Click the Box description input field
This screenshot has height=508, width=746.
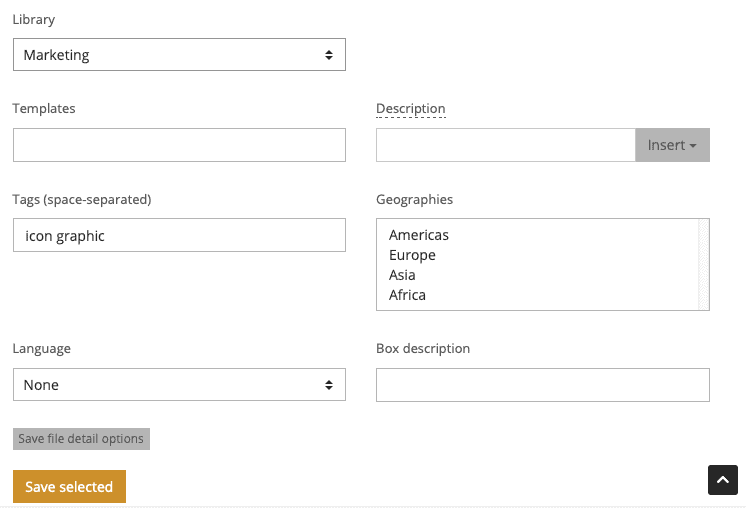click(543, 385)
